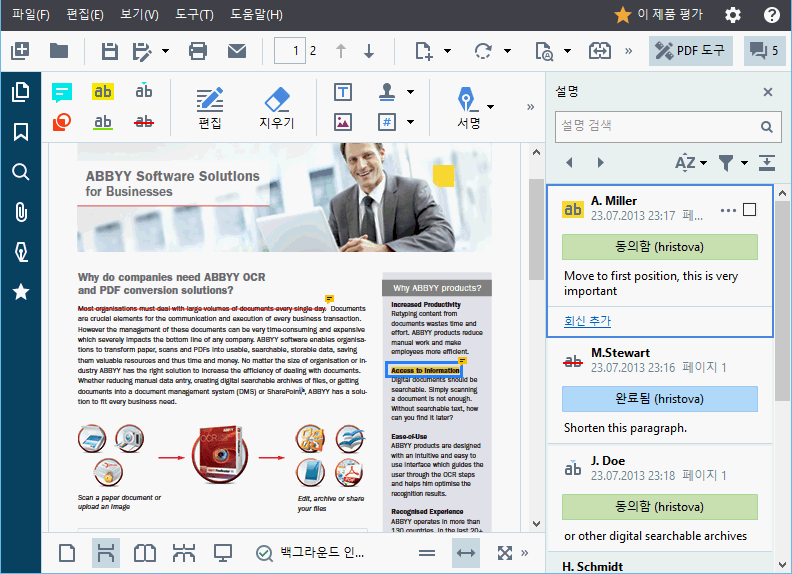Open a file with the folder icon
This screenshot has width=792, height=574.
point(59,51)
